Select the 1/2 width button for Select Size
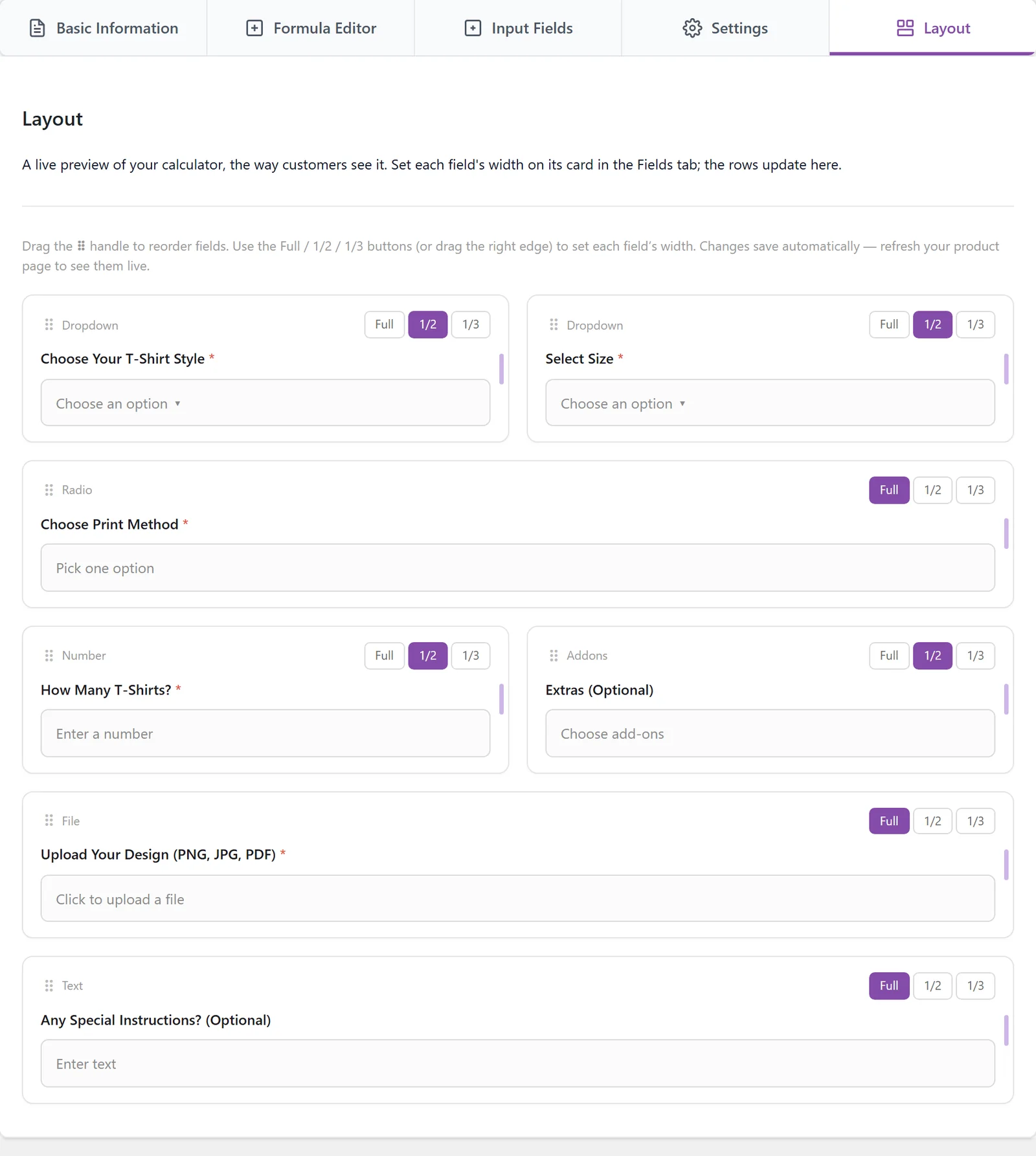The height and width of the screenshot is (1156, 1036). (x=932, y=324)
